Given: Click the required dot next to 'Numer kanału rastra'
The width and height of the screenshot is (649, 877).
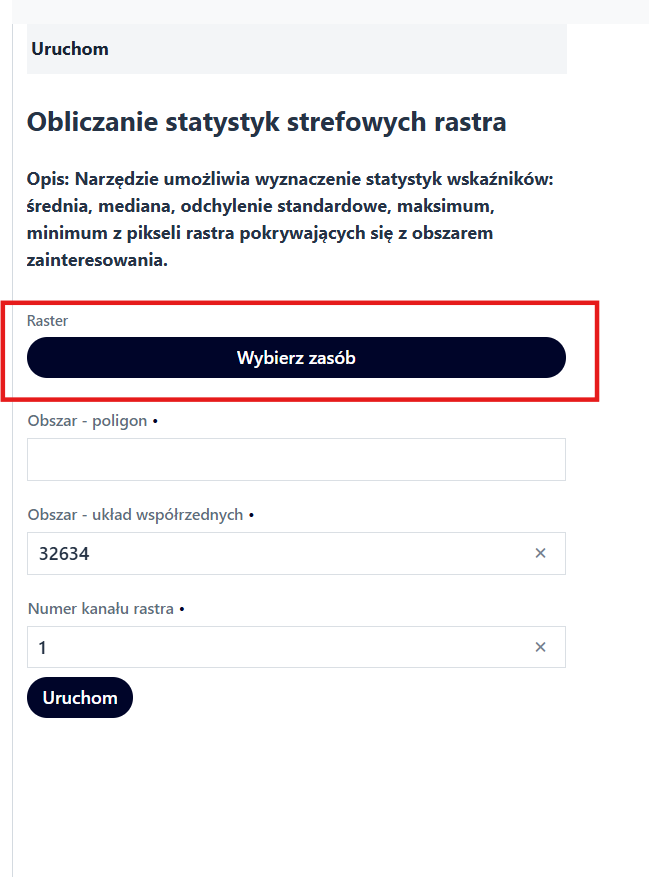Looking at the screenshot, I should (181, 608).
